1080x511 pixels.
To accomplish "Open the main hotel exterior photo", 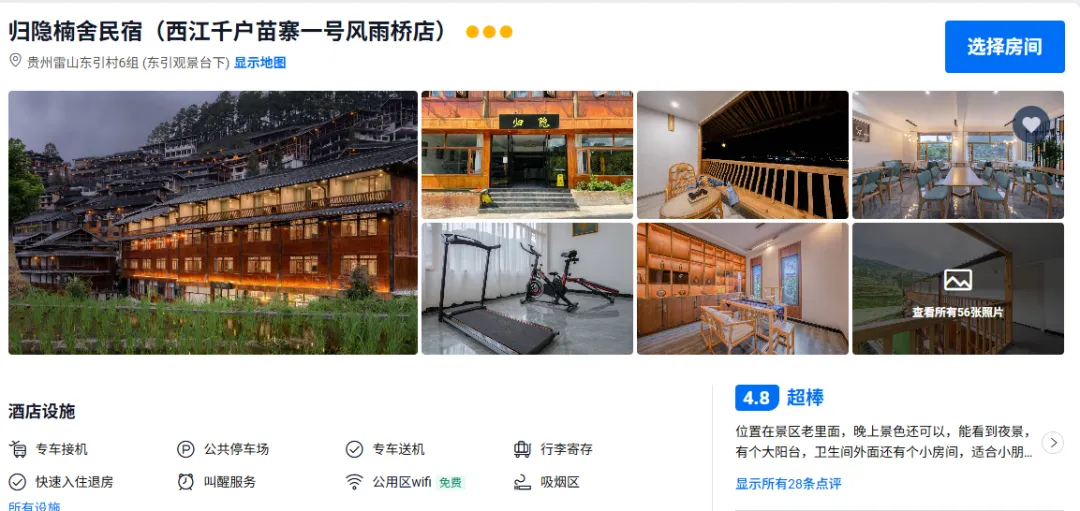I will point(213,222).
